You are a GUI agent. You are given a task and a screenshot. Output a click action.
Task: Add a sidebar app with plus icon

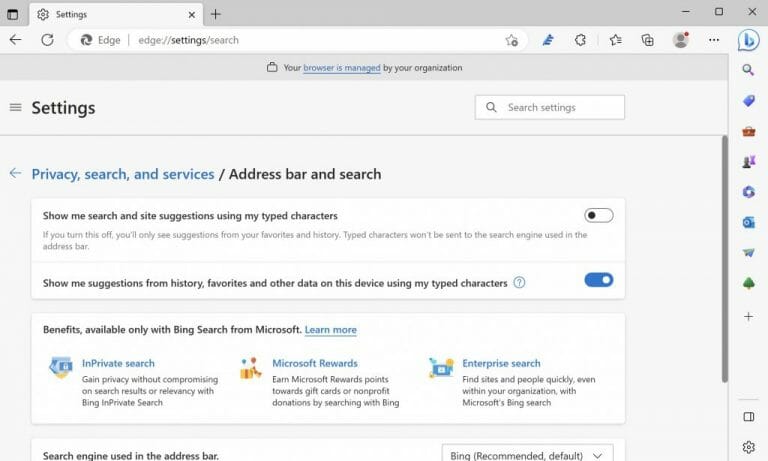[748, 316]
